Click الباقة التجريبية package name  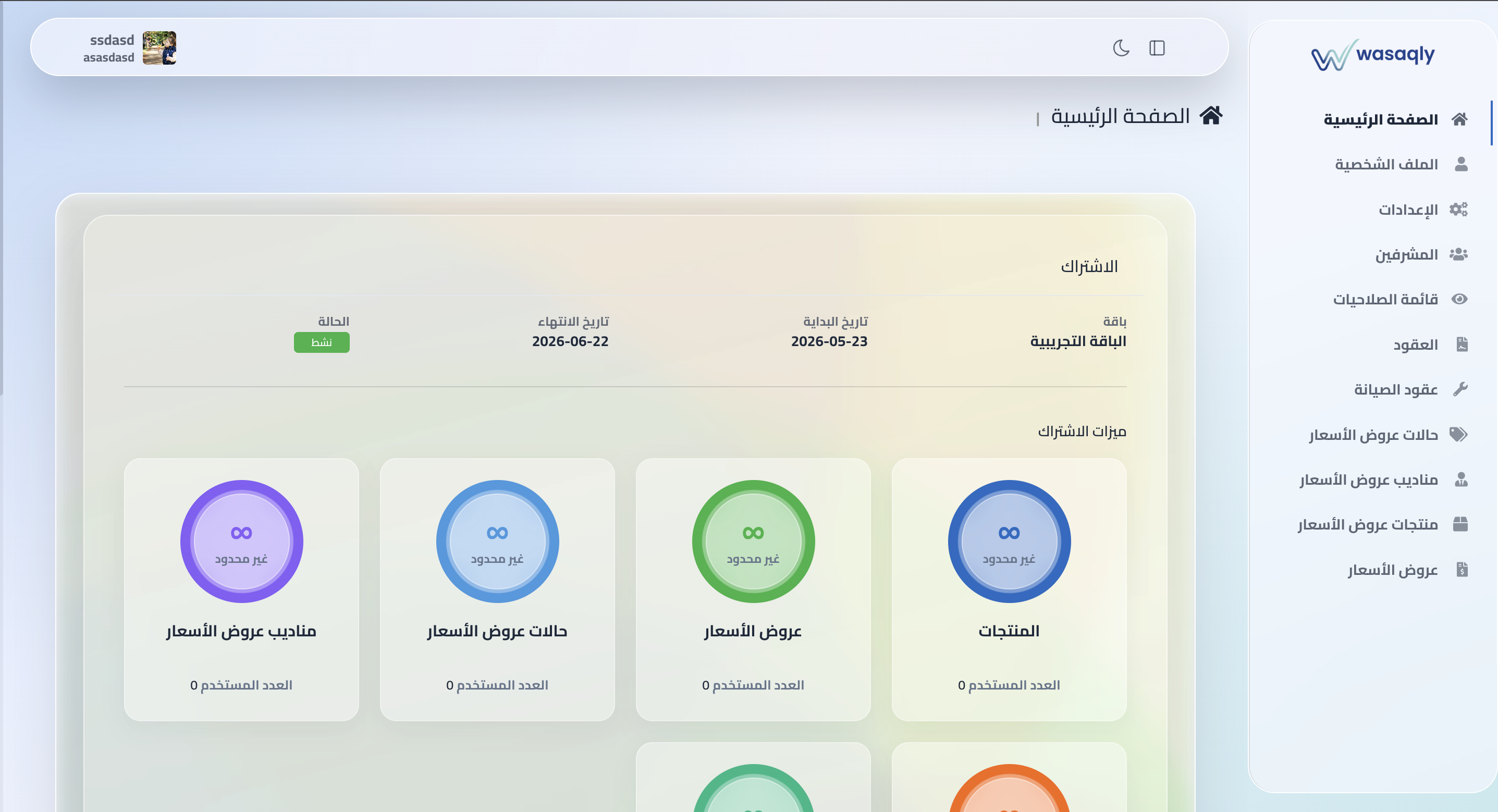point(1078,341)
